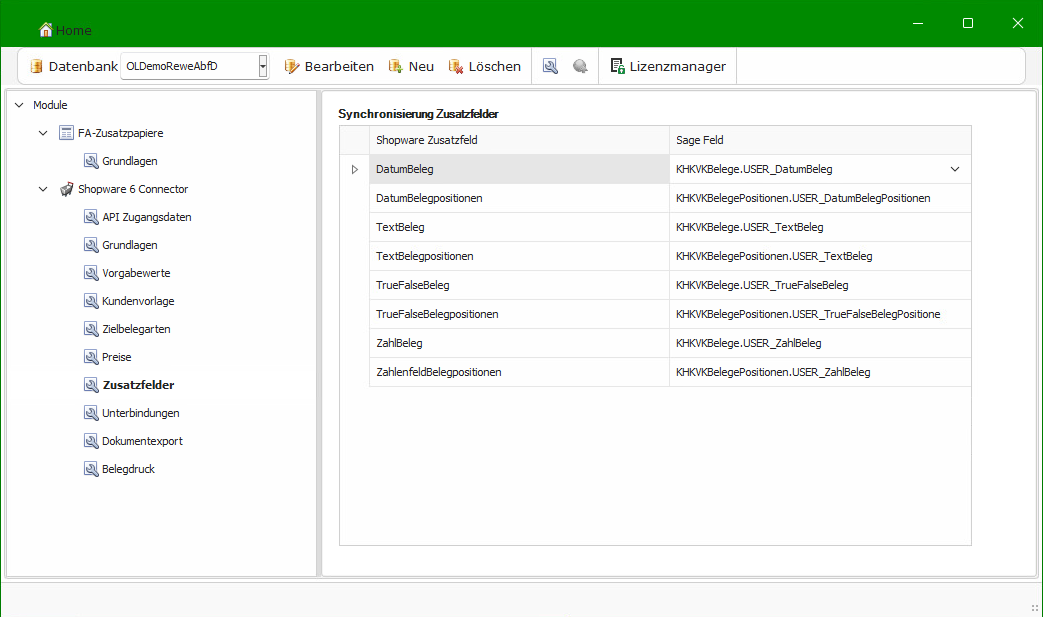Image resolution: width=1043 pixels, height=617 pixels.
Task: Open Vorgabewerte in the tree
Action: [x=136, y=273]
